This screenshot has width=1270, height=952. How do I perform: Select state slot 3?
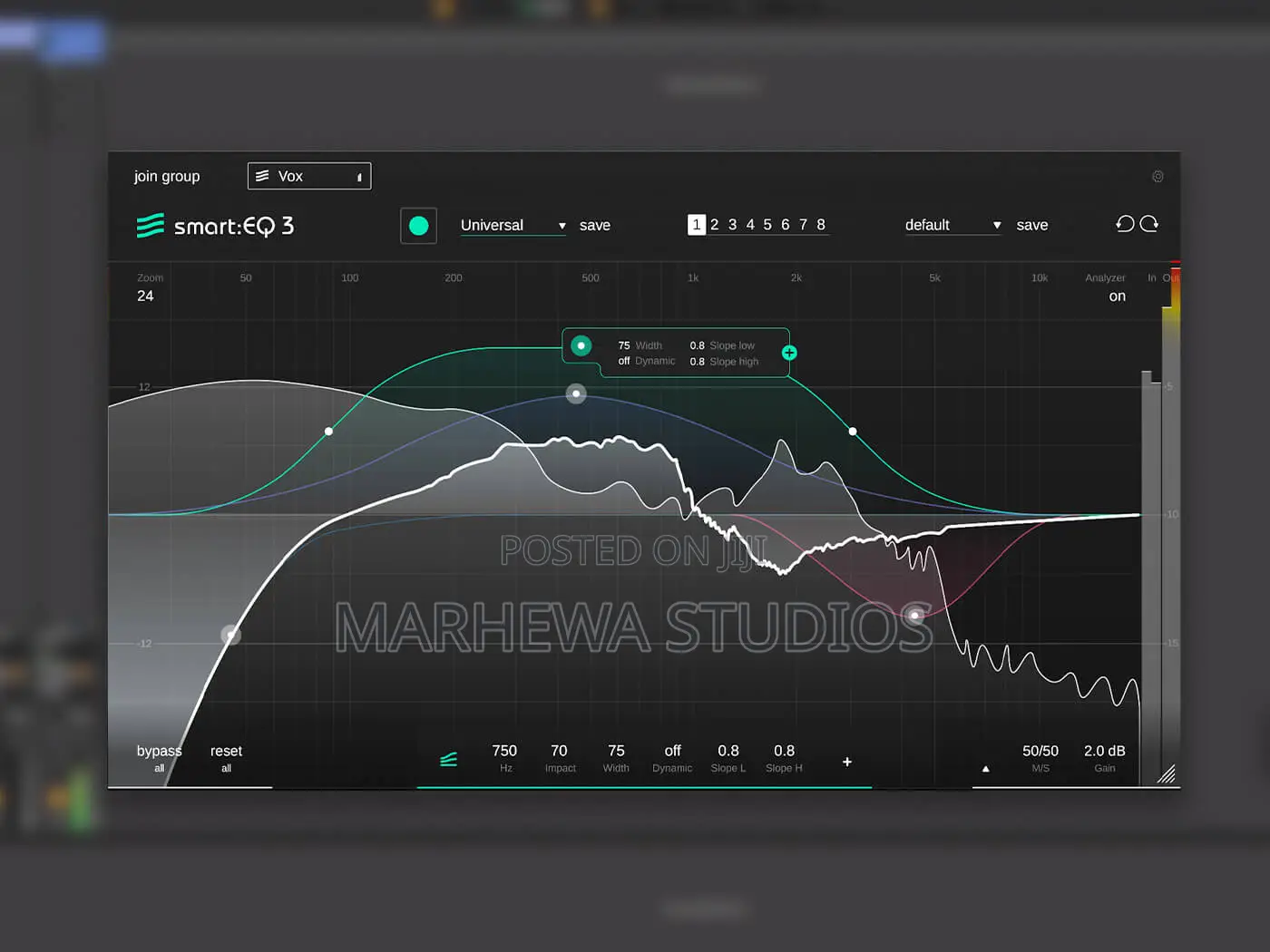tap(732, 224)
